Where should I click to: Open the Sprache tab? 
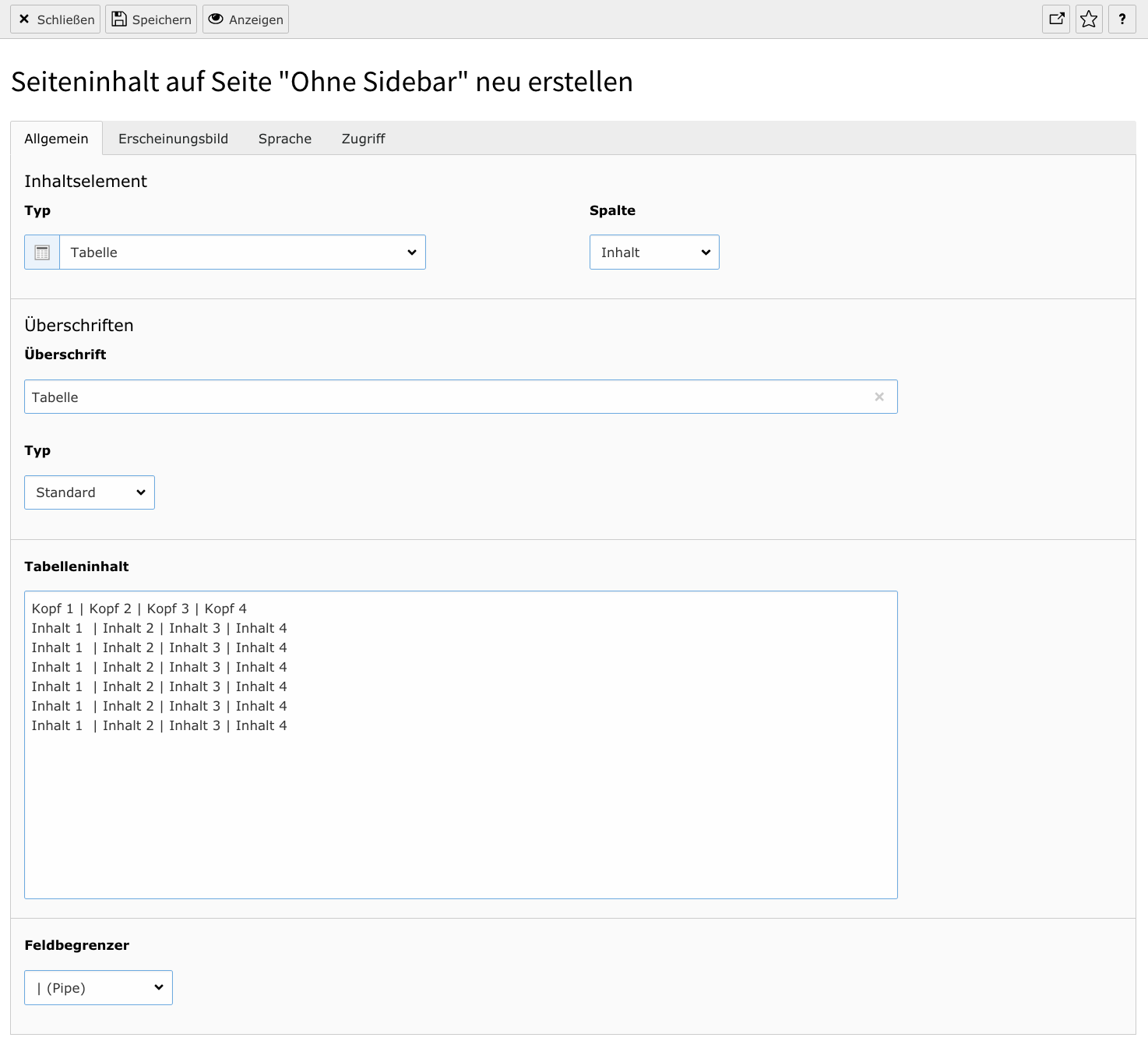tap(285, 139)
